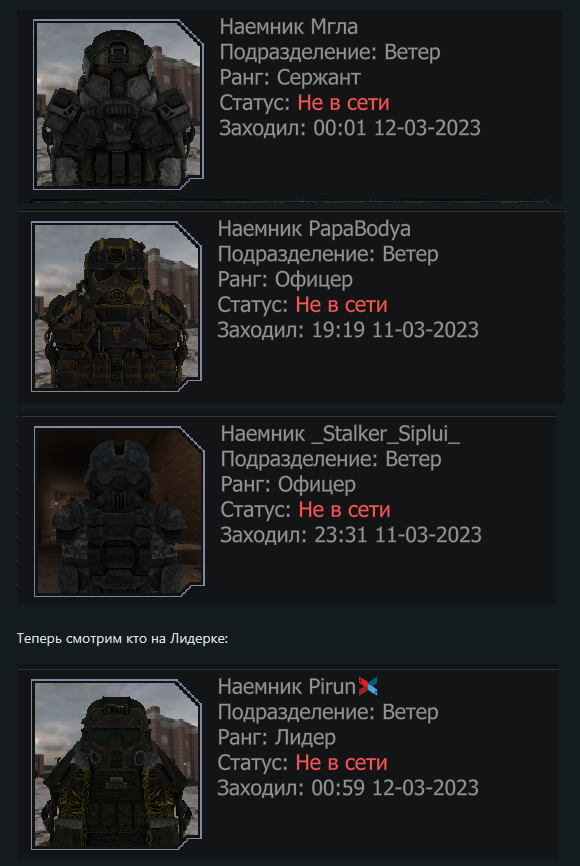Image resolution: width=580 pixels, height=866 pixels.
Task: Click Мгла's red Не в сети status
Action: point(344,103)
